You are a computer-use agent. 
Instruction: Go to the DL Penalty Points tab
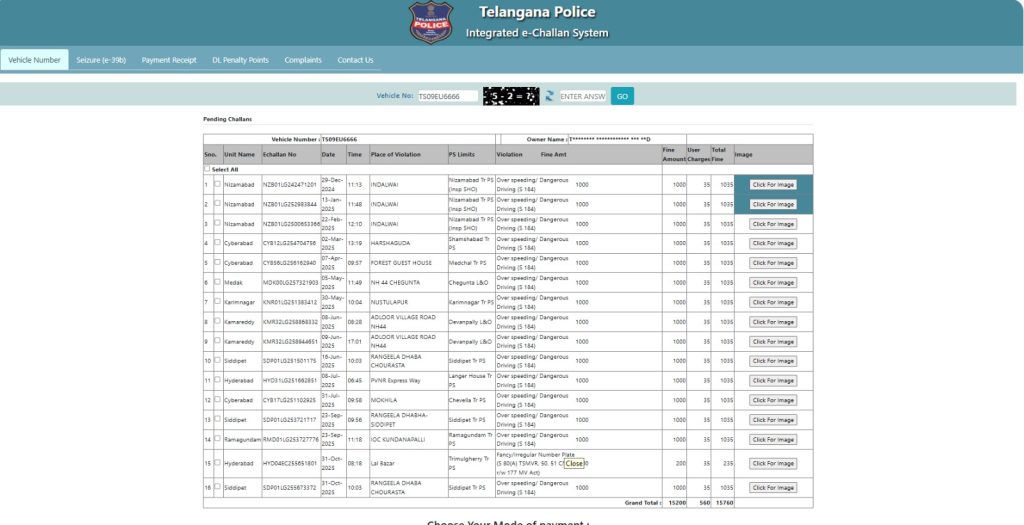tap(240, 60)
